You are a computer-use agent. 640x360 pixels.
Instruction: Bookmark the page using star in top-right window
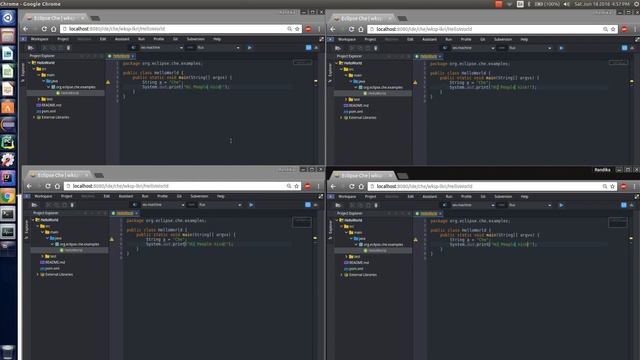[613, 29]
